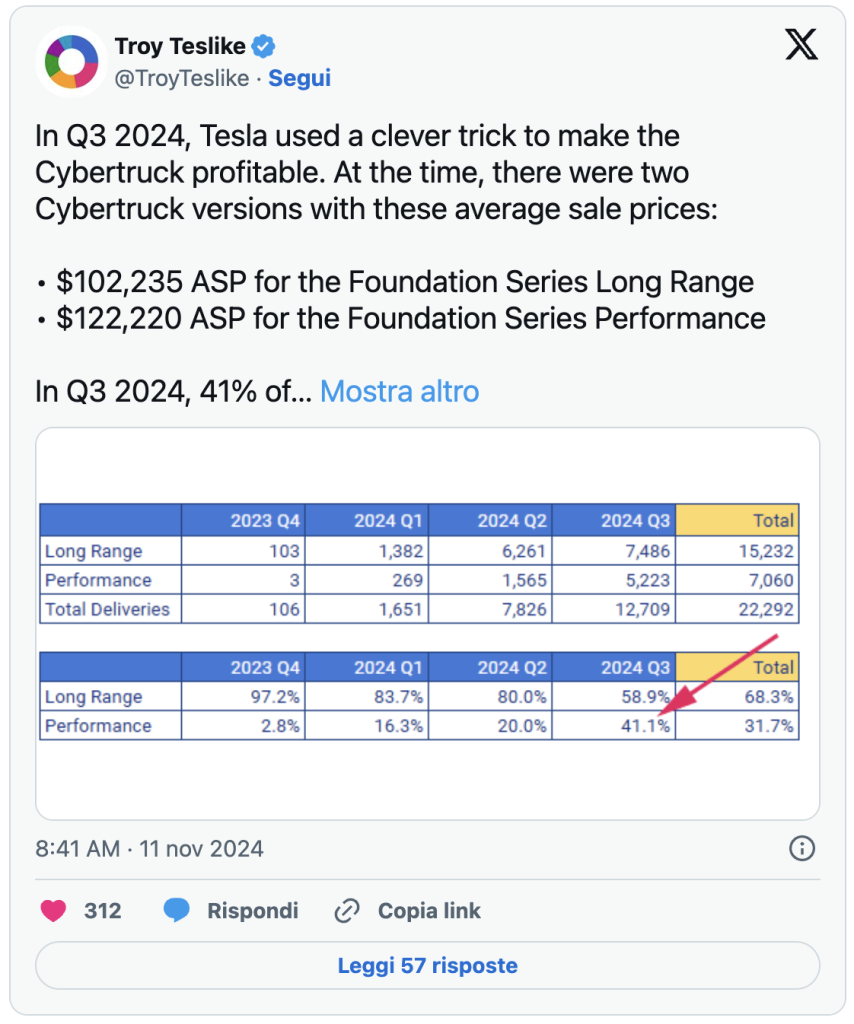
Task: Like the tweet with the heart icon
Action: tap(54, 910)
